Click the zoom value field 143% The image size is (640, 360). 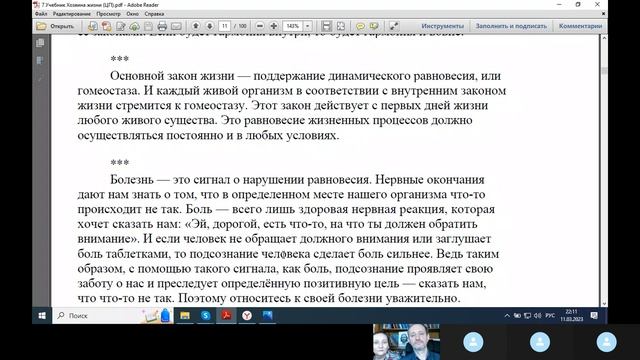click(x=292, y=26)
